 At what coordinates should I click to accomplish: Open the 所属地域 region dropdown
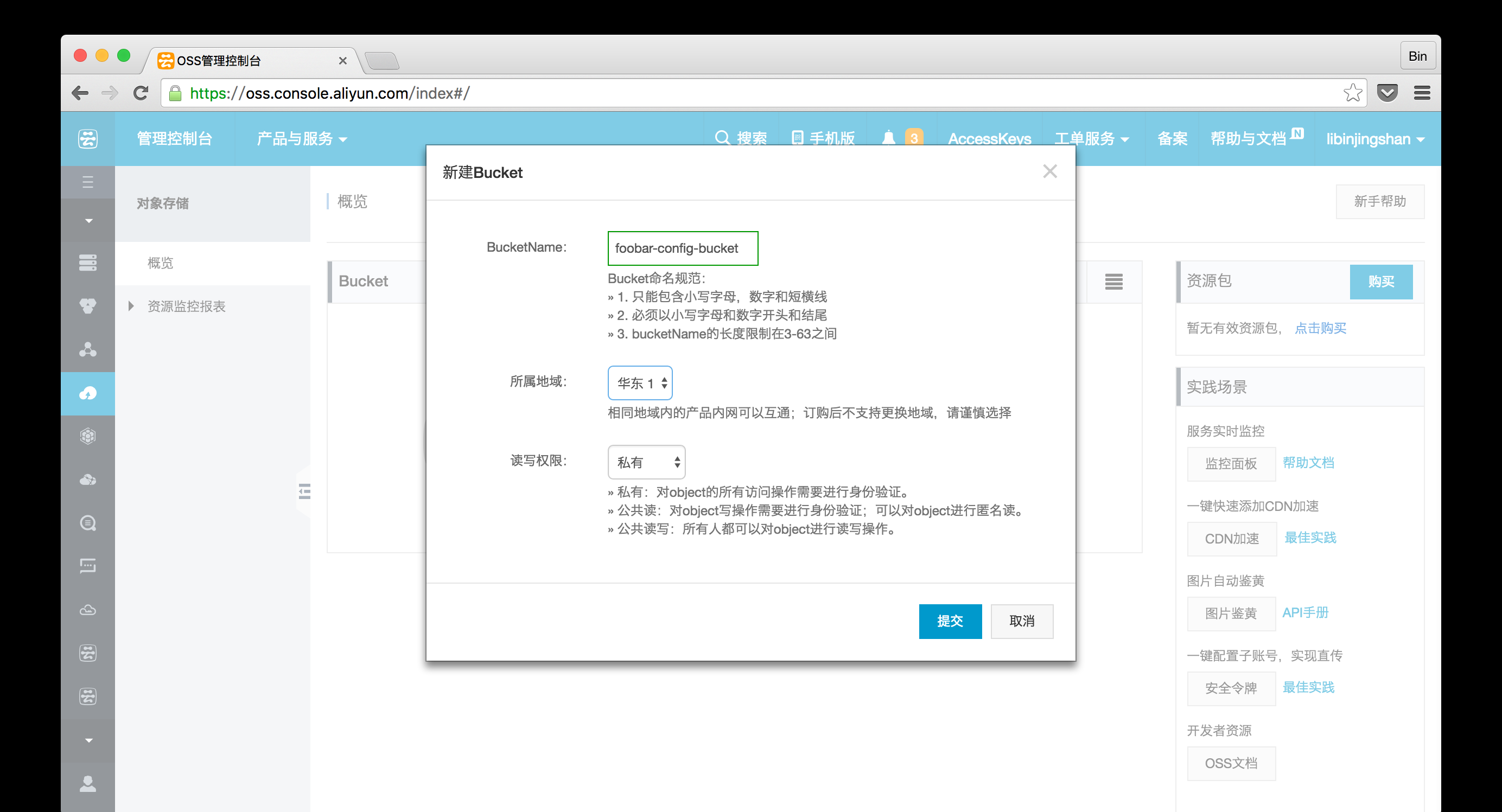coord(640,383)
